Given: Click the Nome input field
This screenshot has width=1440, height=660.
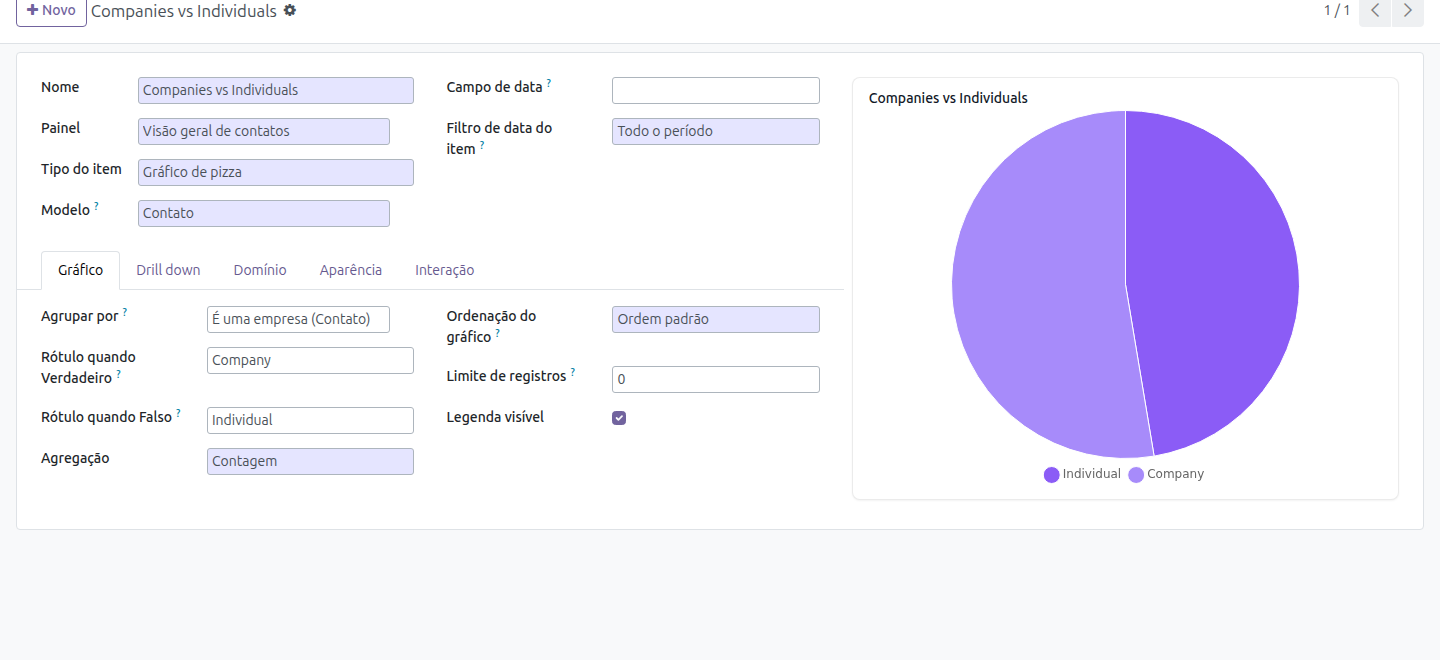Looking at the screenshot, I should coord(276,90).
